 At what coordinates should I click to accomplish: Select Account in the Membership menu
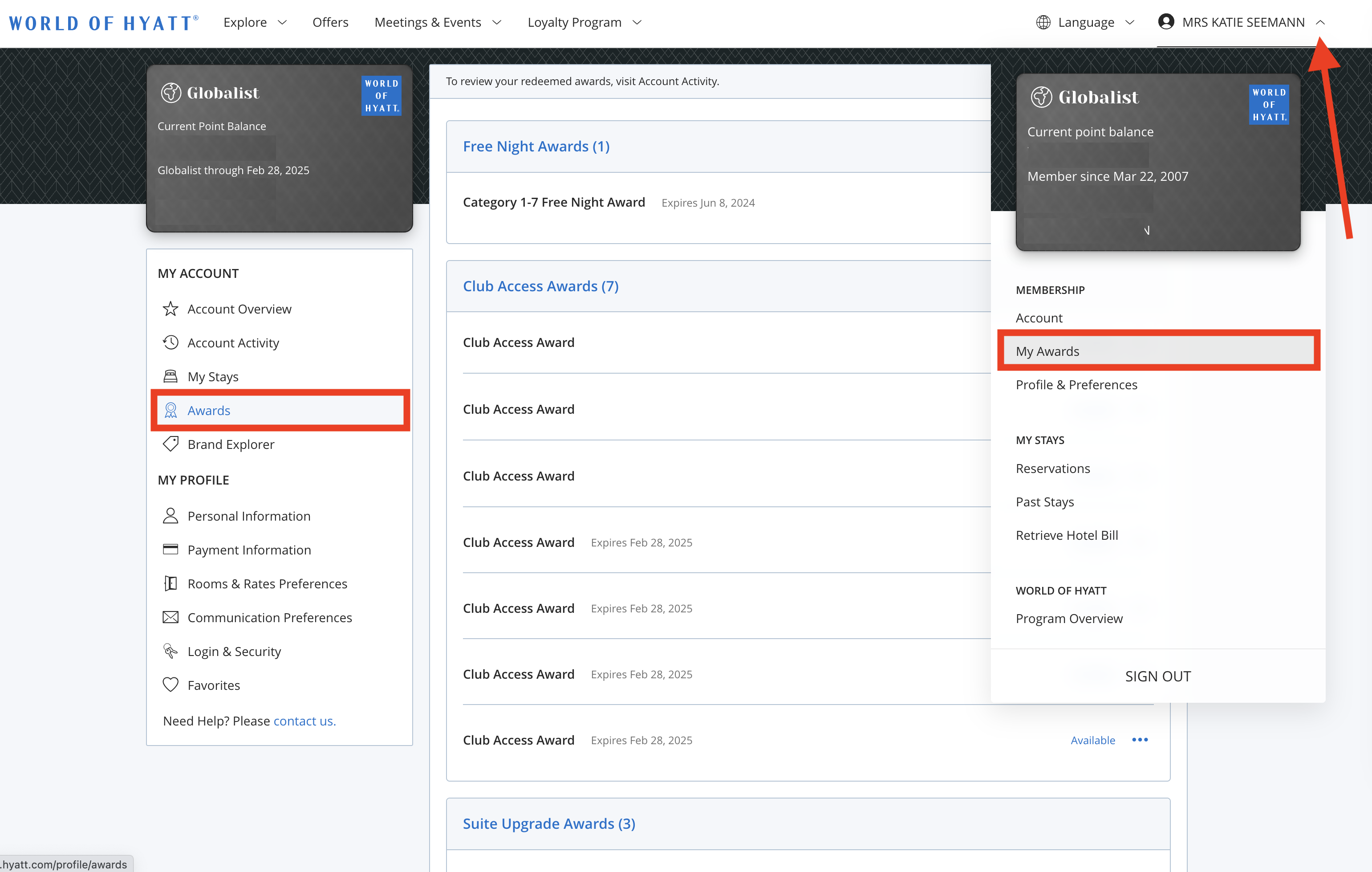coord(1039,318)
